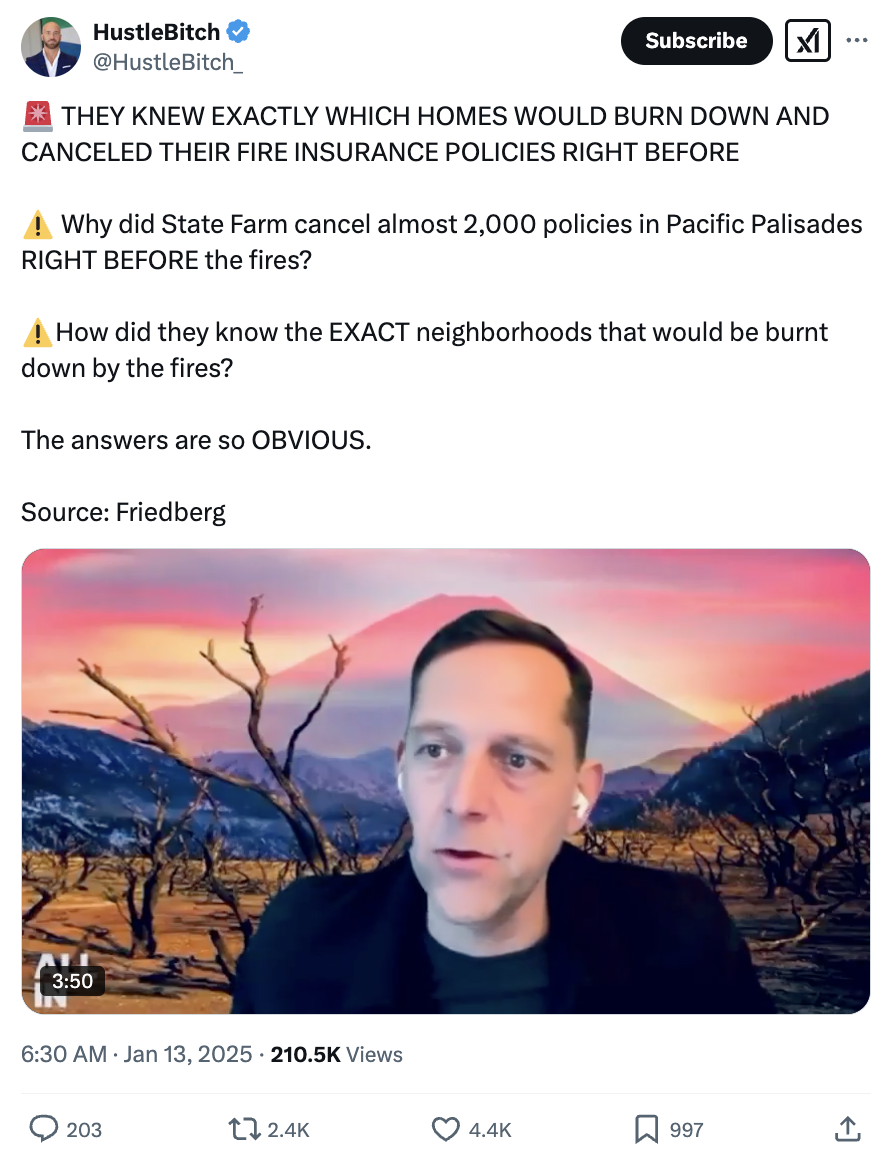
Task: Open the 6:30 AM Jan 13, 2025 timestamp
Action: pos(136,1054)
